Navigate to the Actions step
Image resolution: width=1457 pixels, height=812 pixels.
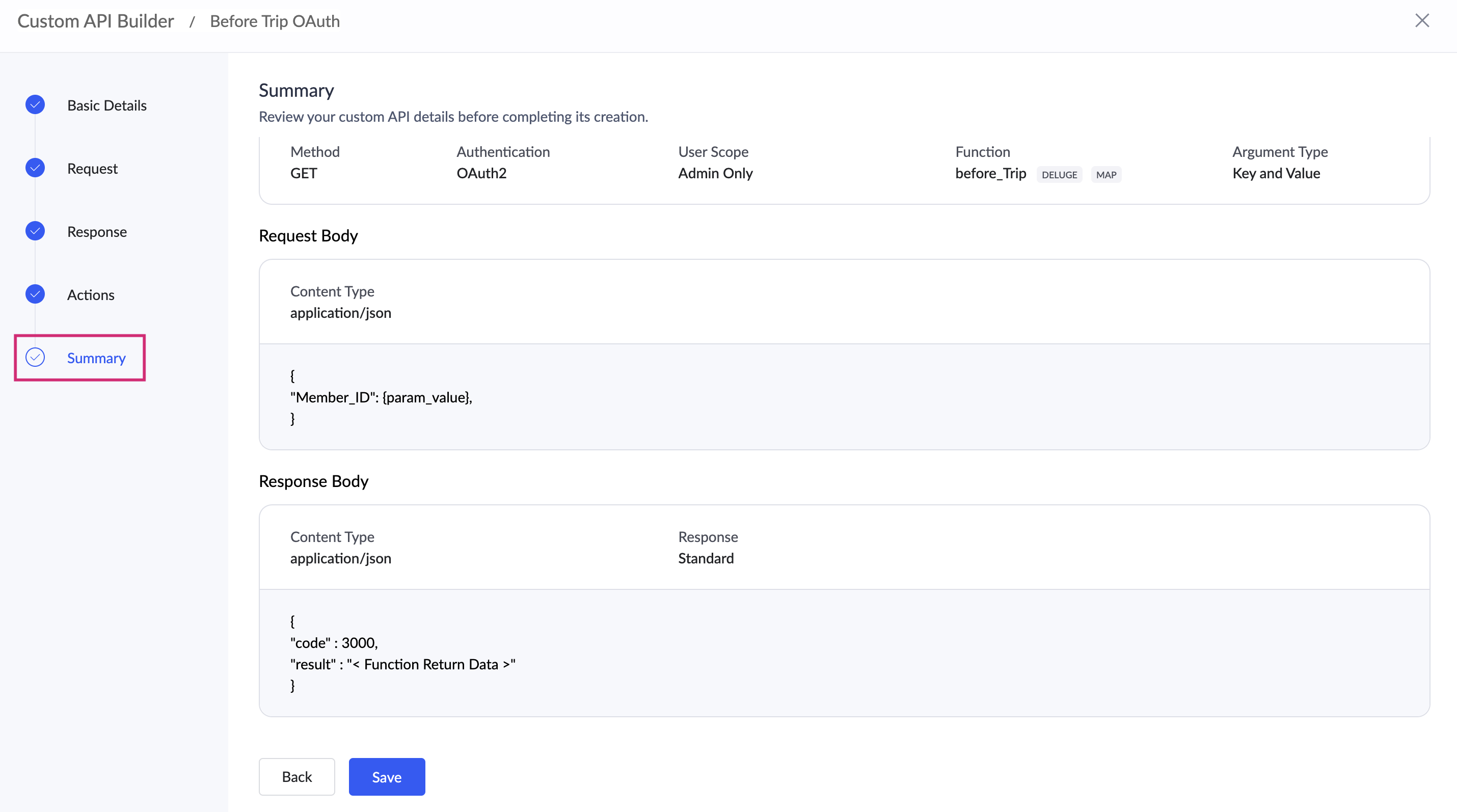point(91,295)
